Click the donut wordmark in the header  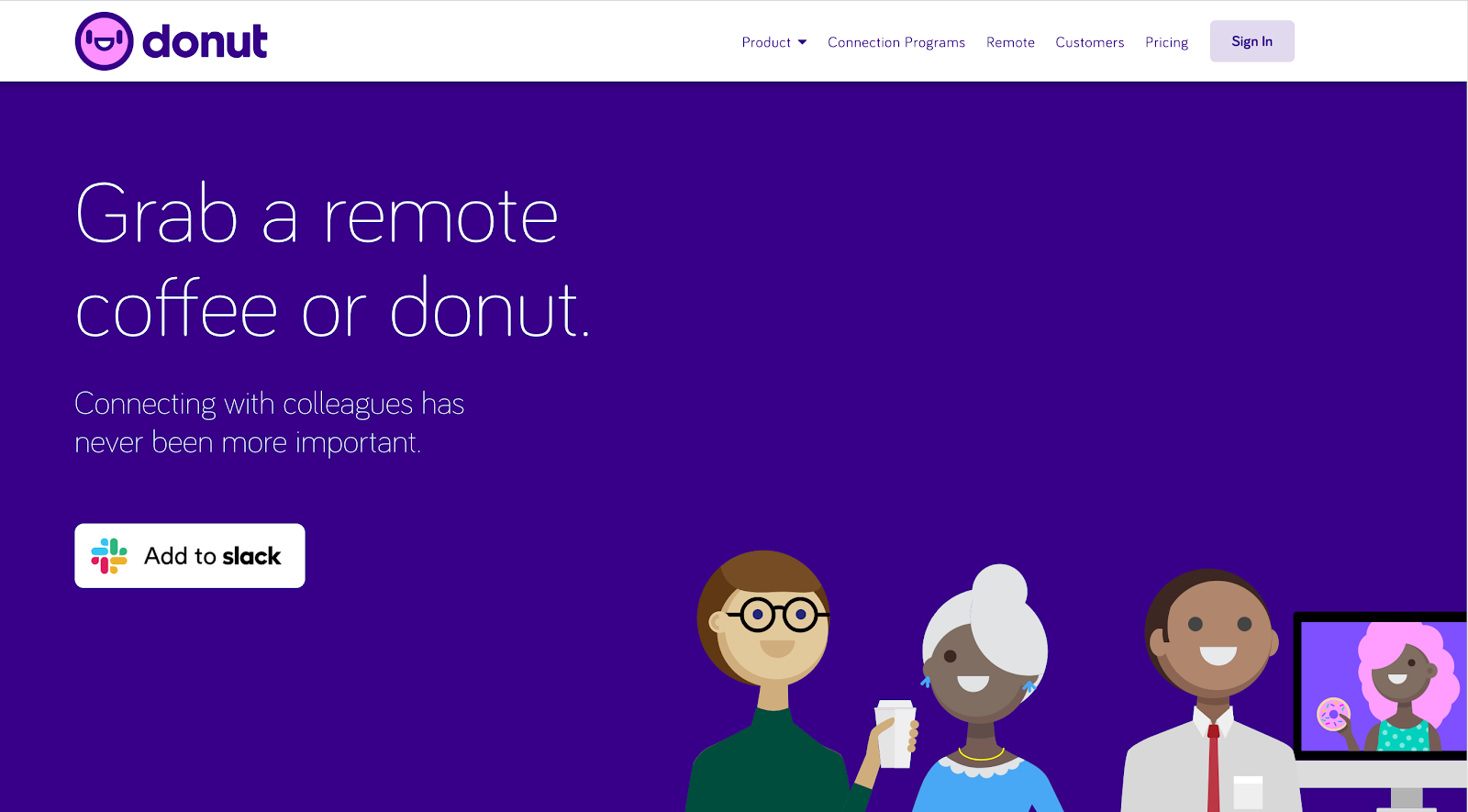pyautogui.click(x=205, y=42)
